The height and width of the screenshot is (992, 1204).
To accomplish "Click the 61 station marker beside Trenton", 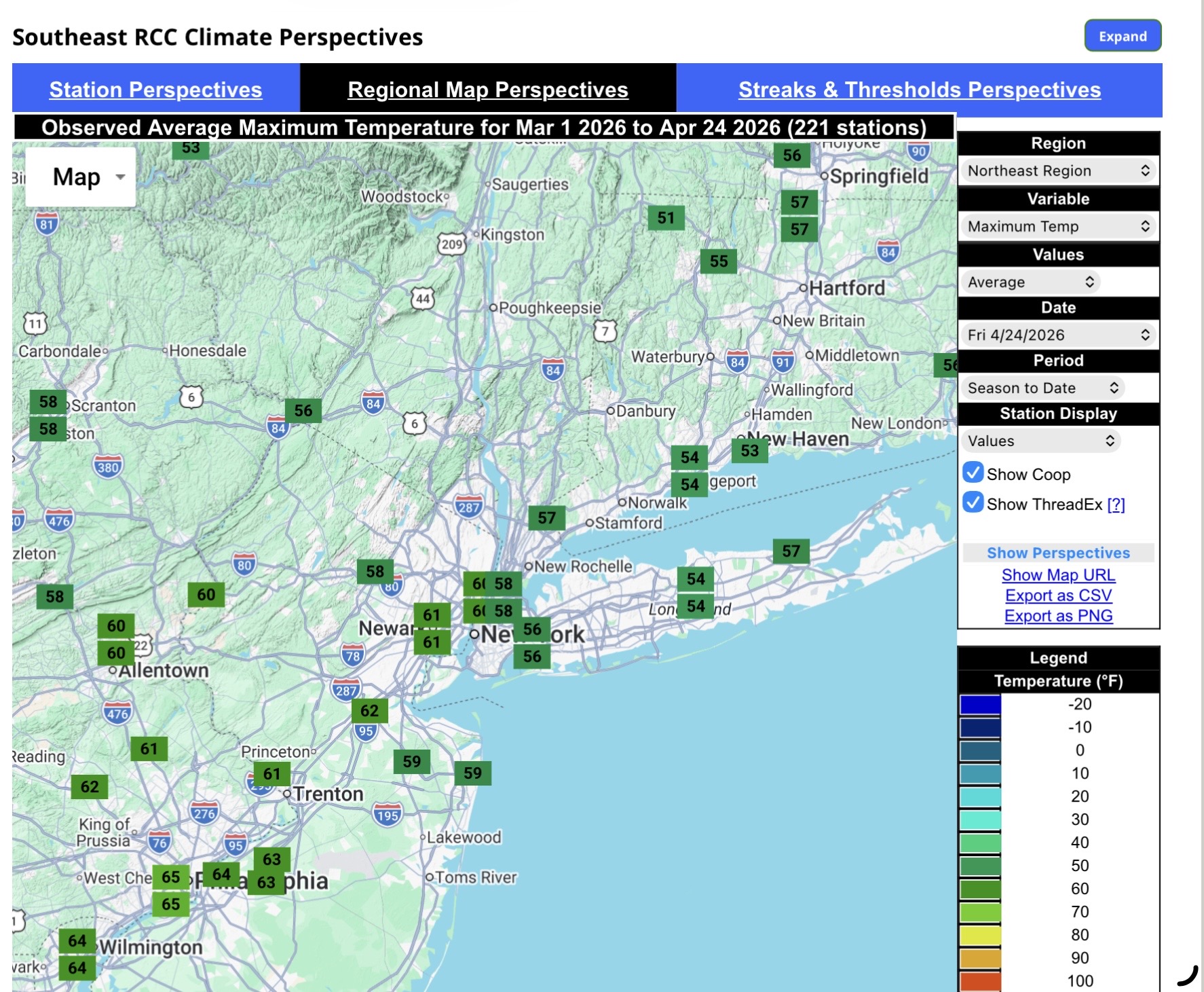I will 271,774.
